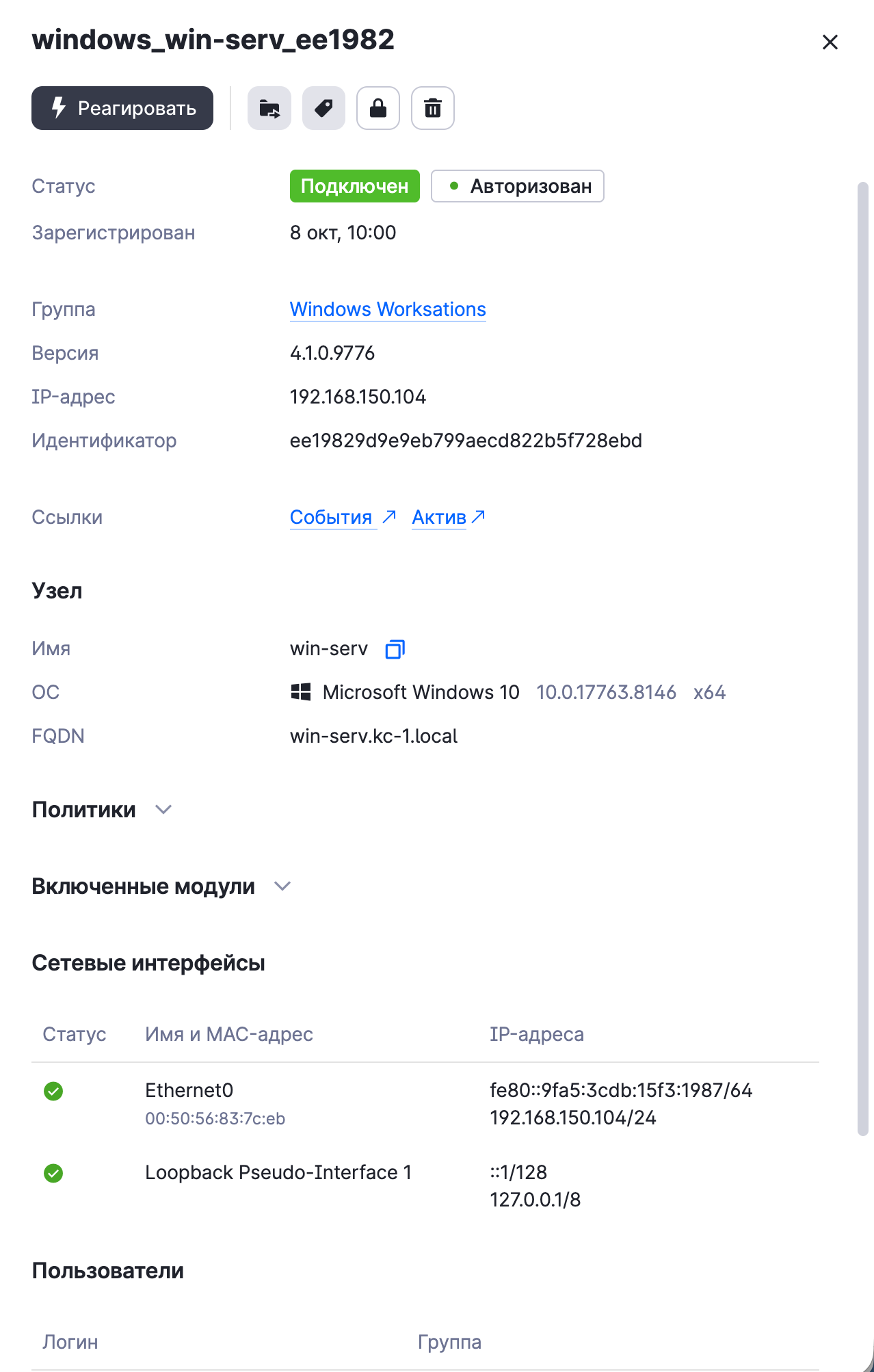Click the tag icon button
874x1372 pixels.
coord(323,108)
